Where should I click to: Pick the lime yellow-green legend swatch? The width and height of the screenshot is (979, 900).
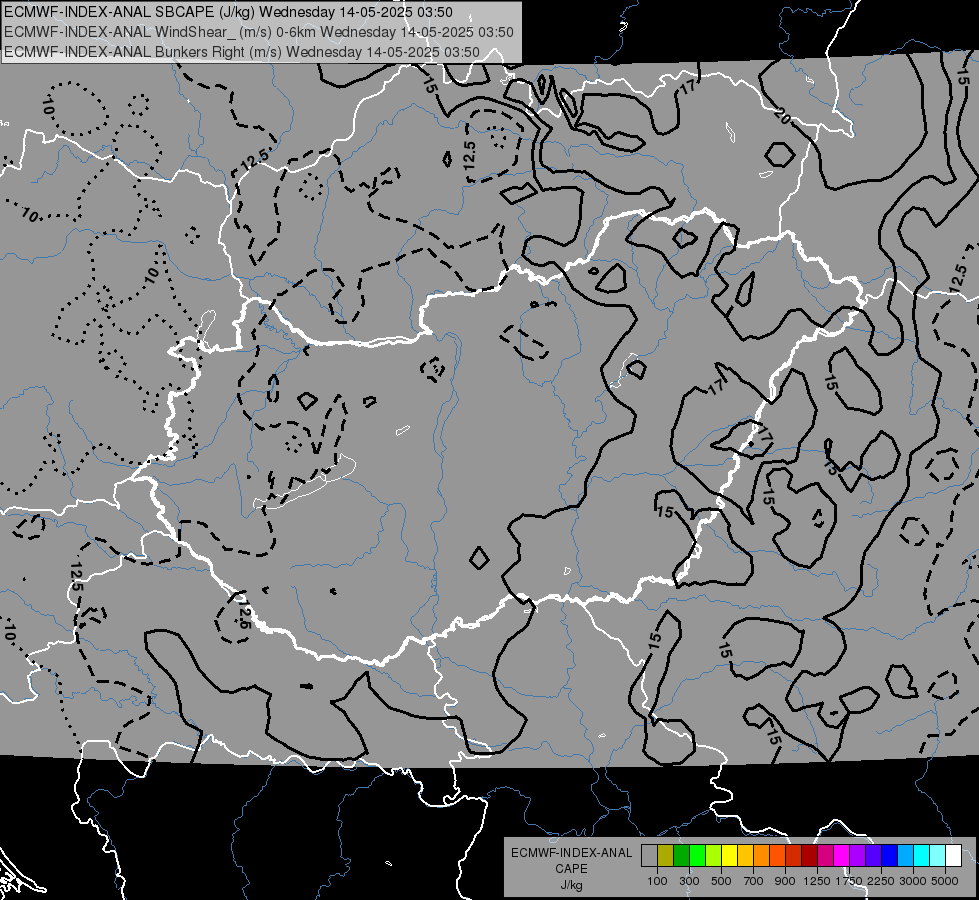pyautogui.click(x=713, y=855)
